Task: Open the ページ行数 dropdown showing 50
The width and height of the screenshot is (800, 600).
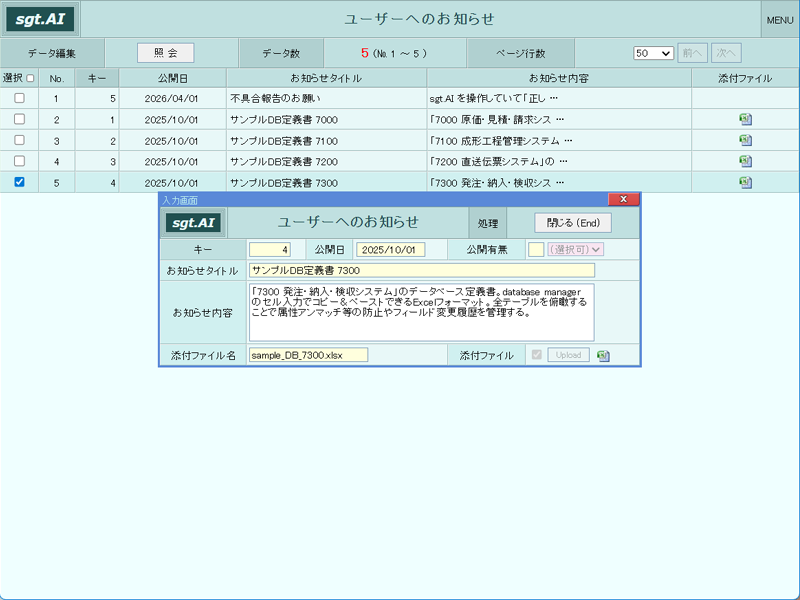Action: point(653,53)
